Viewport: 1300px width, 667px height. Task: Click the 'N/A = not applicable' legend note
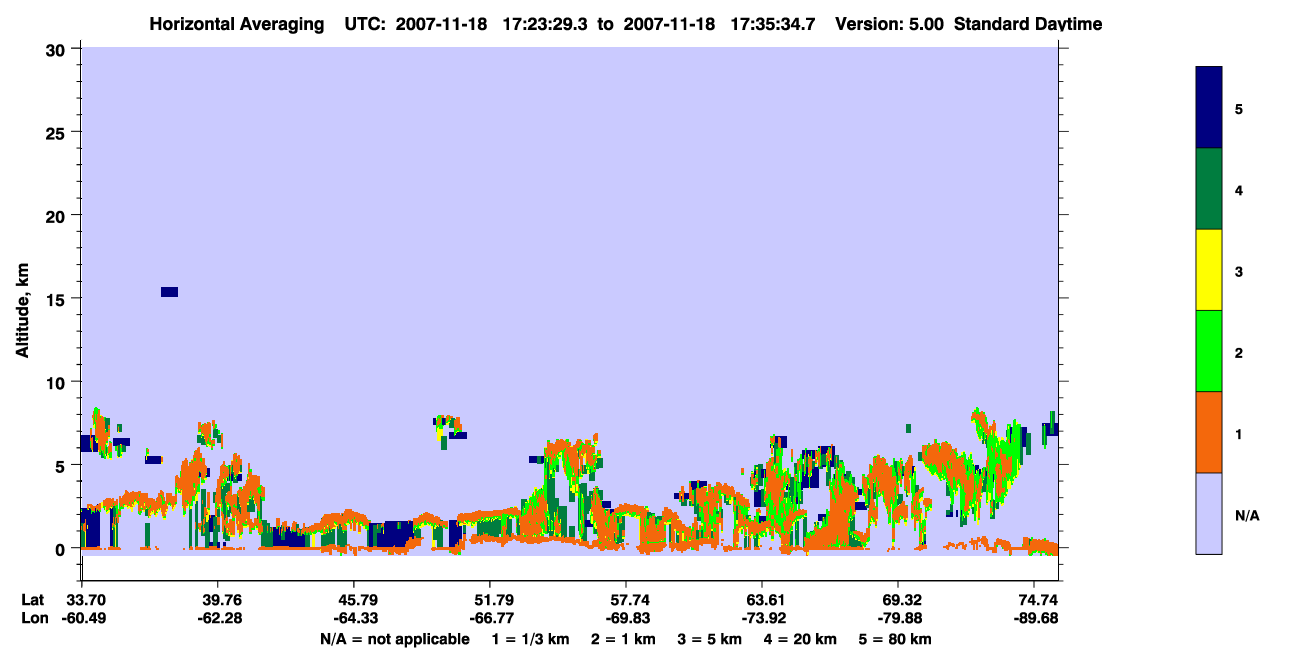394,639
